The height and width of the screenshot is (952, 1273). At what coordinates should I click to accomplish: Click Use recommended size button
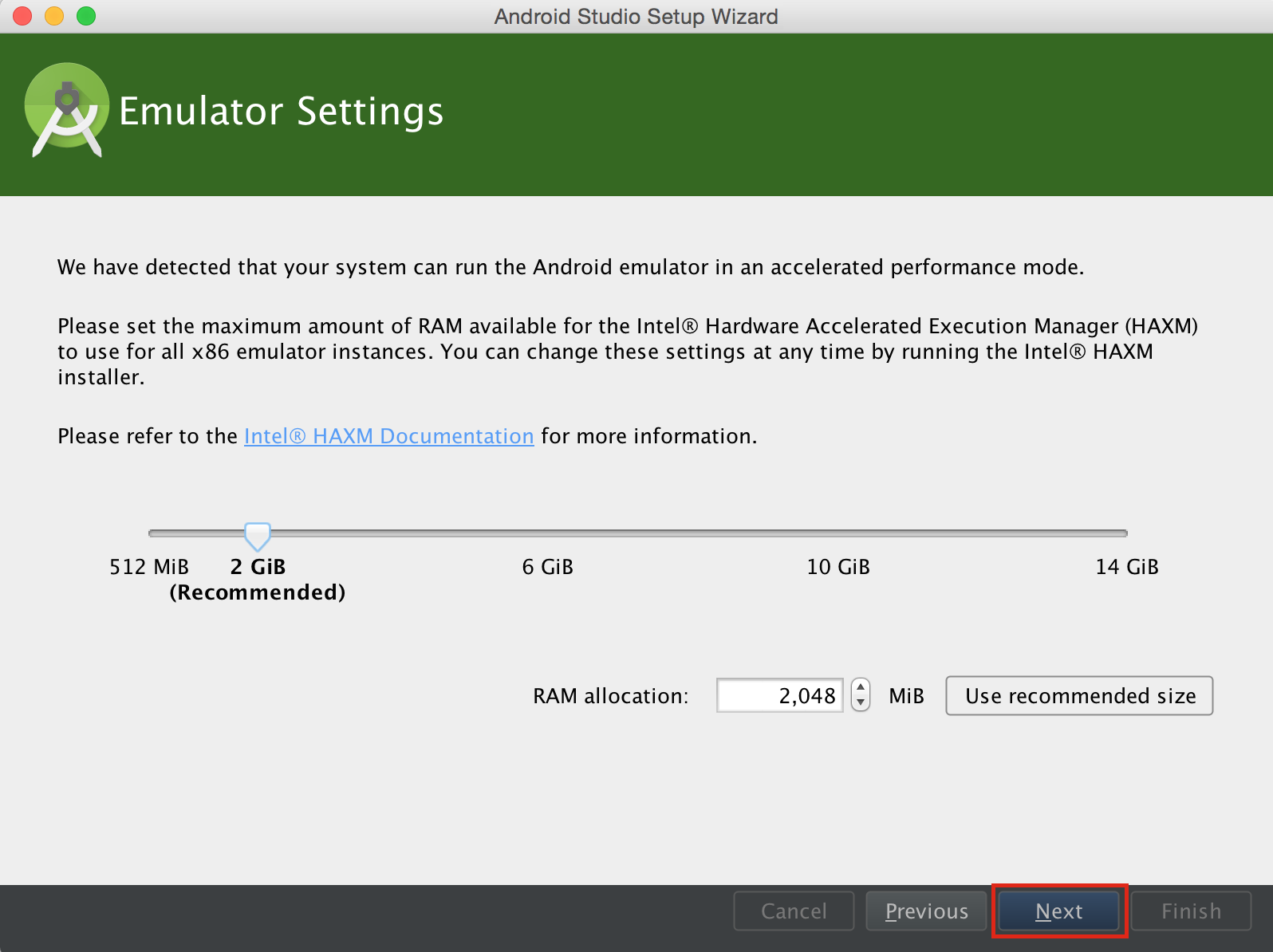[x=1079, y=696]
